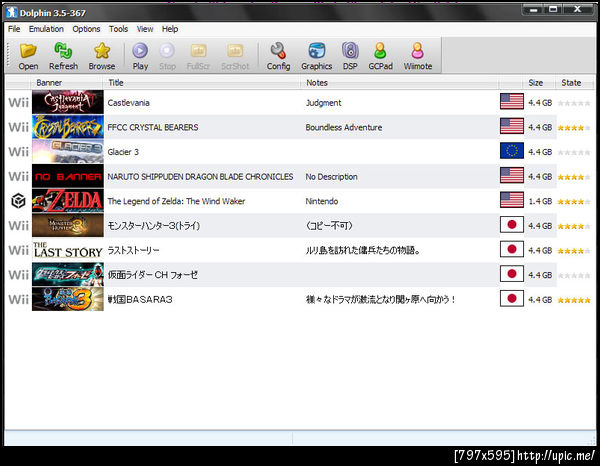Select the NO BANNER placeholder image
The height and width of the screenshot is (466, 600).
[x=68, y=176]
